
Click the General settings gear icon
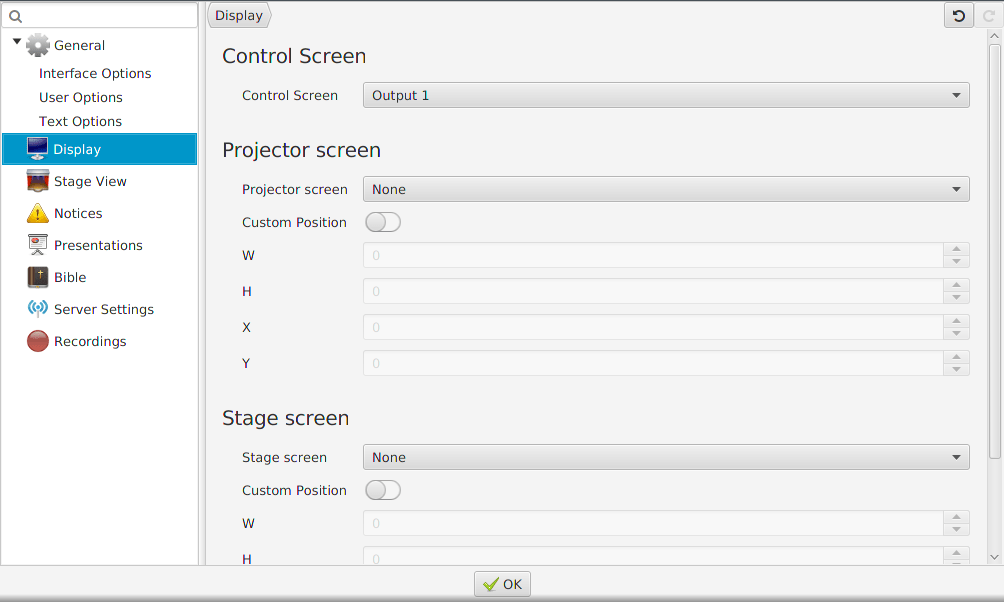click(38, 45)
